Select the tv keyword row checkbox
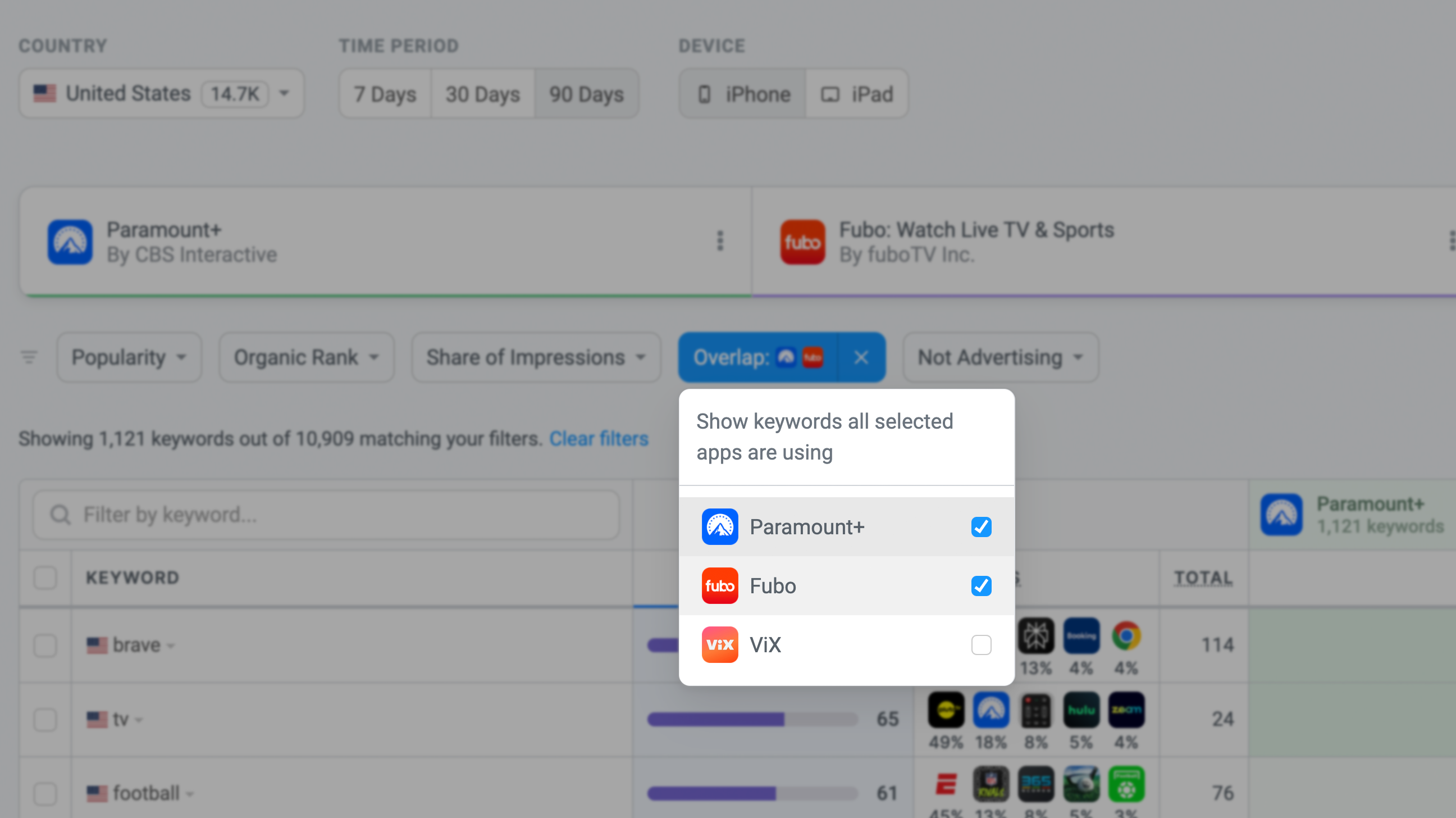 point(45,720)
